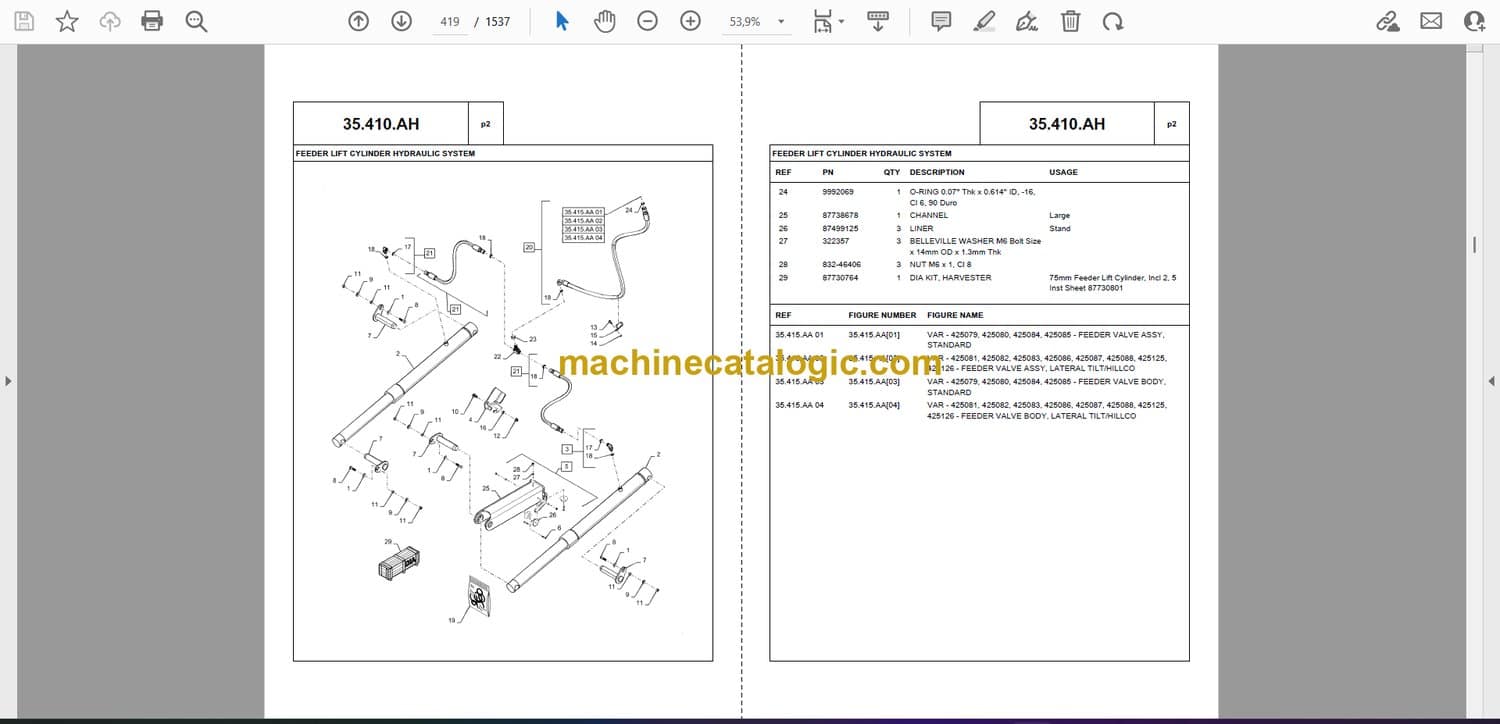This screenshot has width=1500, height=724.
Task: Click the usage value Large
Action: (x=1059, y=216)
